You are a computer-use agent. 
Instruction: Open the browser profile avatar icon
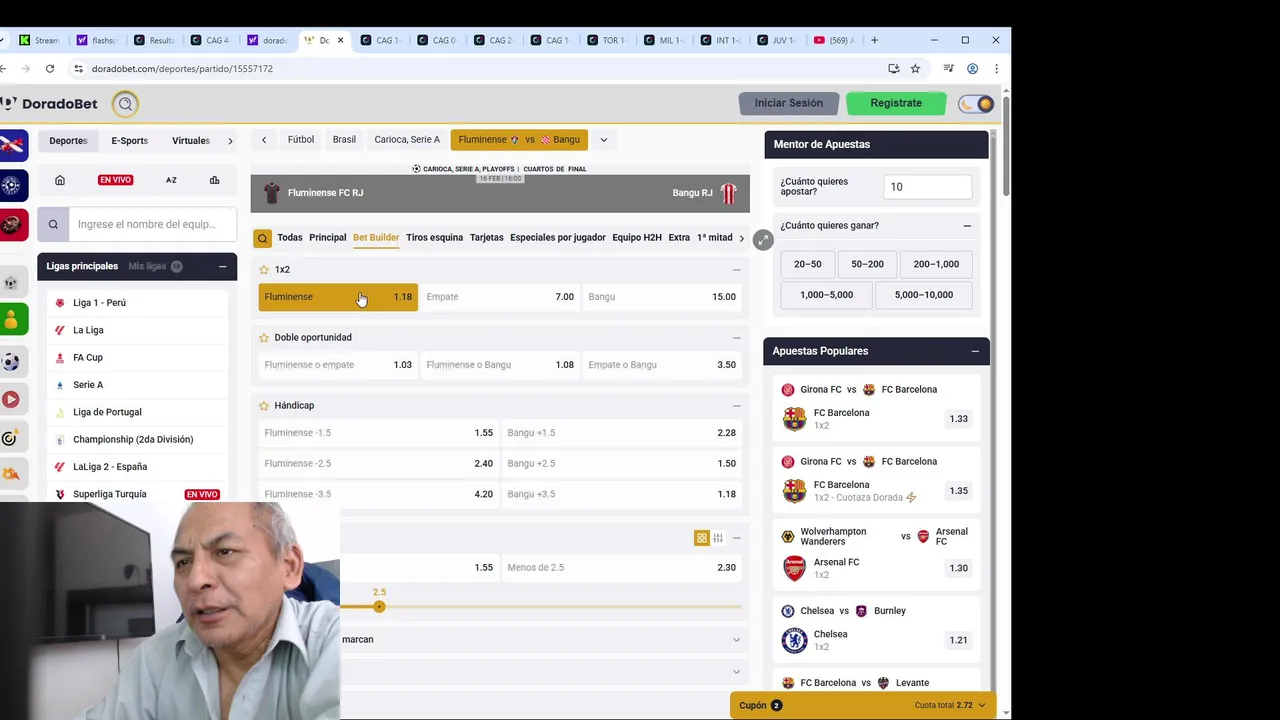[972, 69]
